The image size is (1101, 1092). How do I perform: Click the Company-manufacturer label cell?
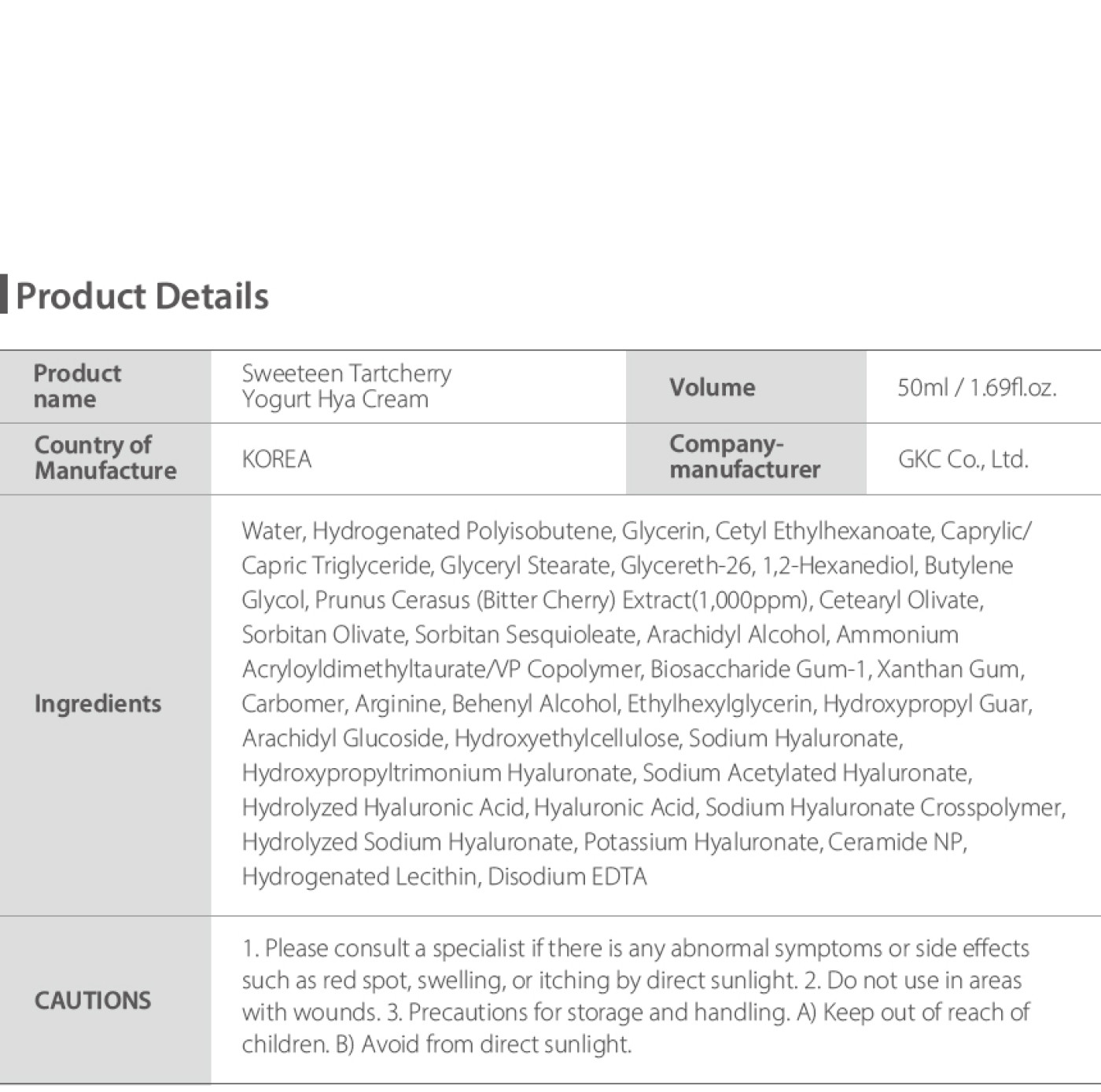744,457
